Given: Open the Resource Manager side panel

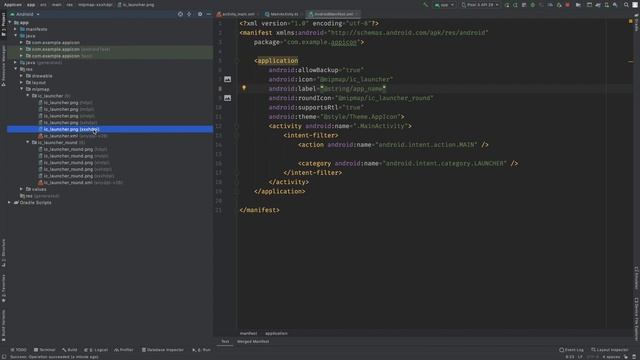Looking at the screenshot, I should tap(3, 65).
